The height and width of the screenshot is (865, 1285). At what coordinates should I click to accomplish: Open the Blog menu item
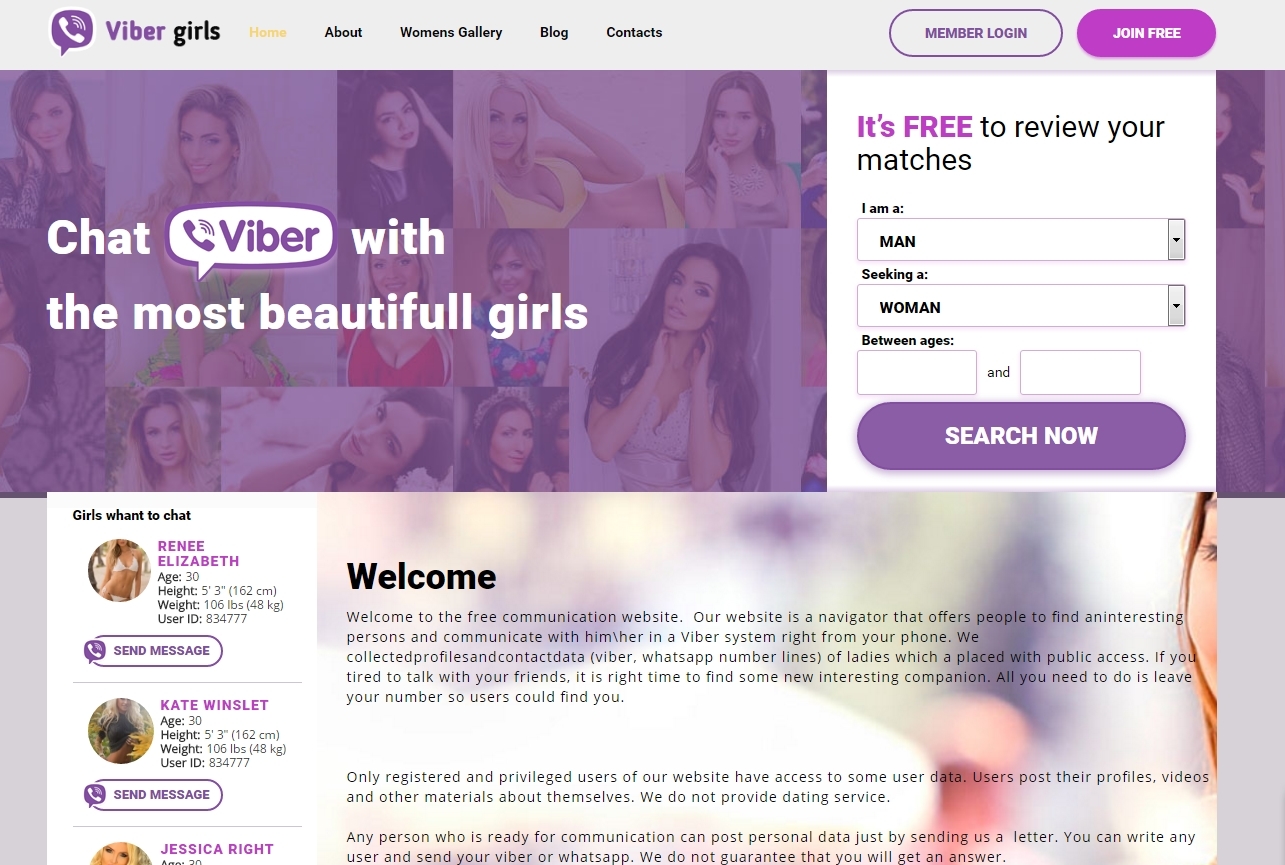click(554, 32)
